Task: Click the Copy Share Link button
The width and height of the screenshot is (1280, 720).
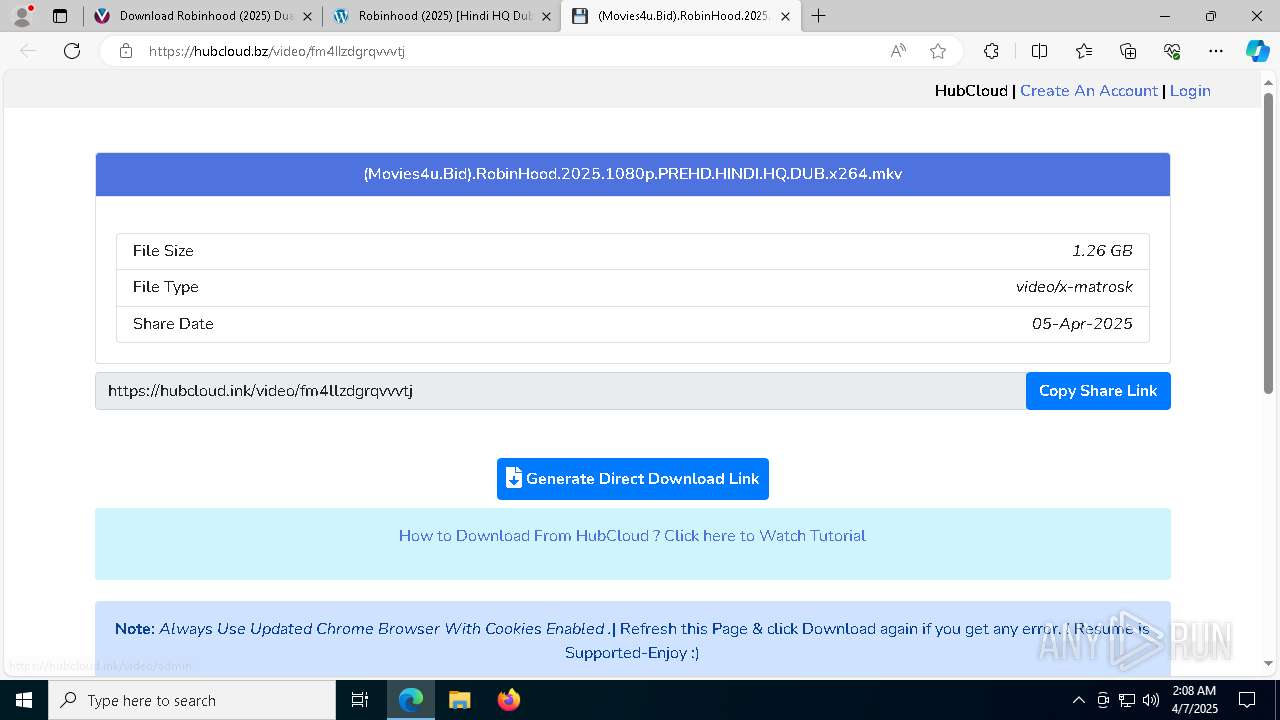Action: [1098, 391]
